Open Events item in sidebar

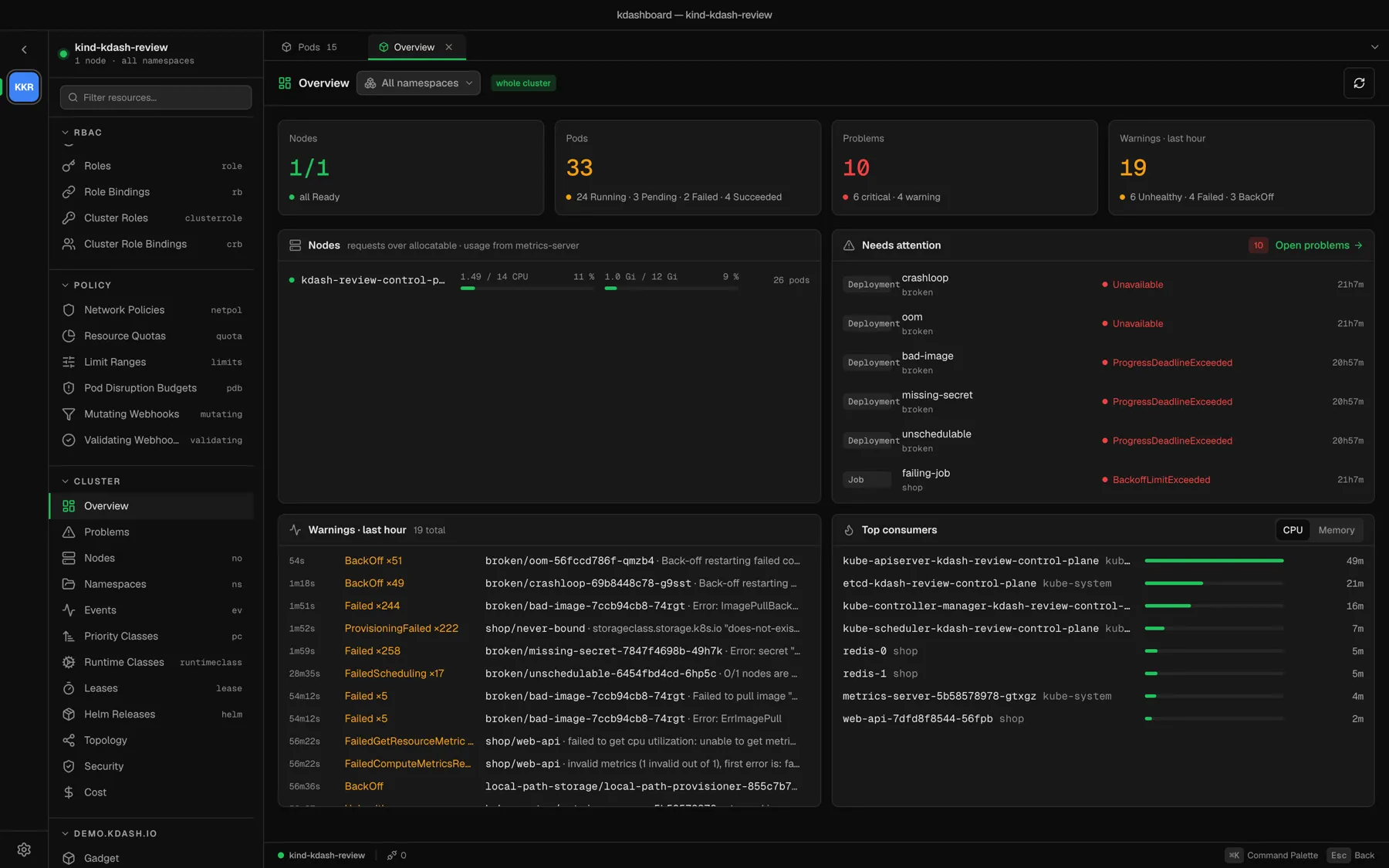tap(151, 610)
